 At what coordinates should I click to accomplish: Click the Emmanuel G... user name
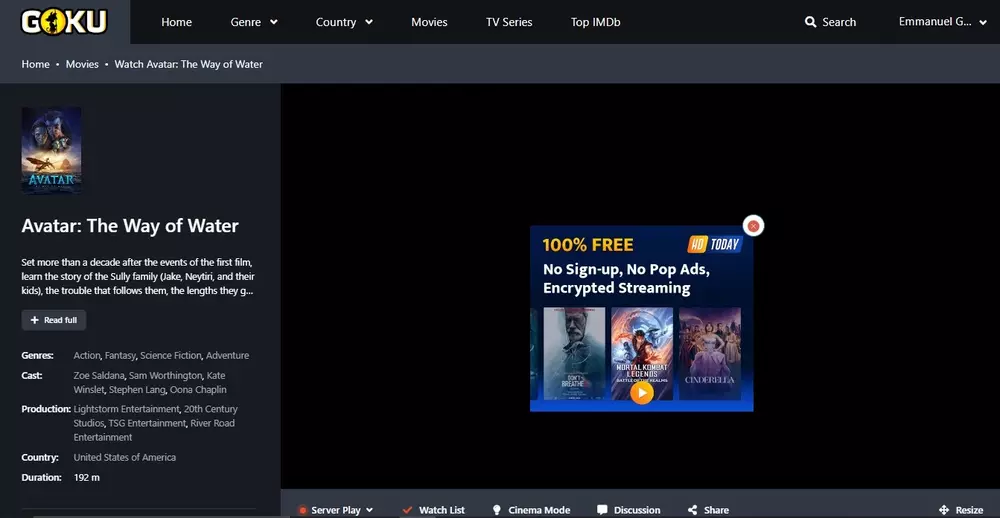[x=935, y=22]
